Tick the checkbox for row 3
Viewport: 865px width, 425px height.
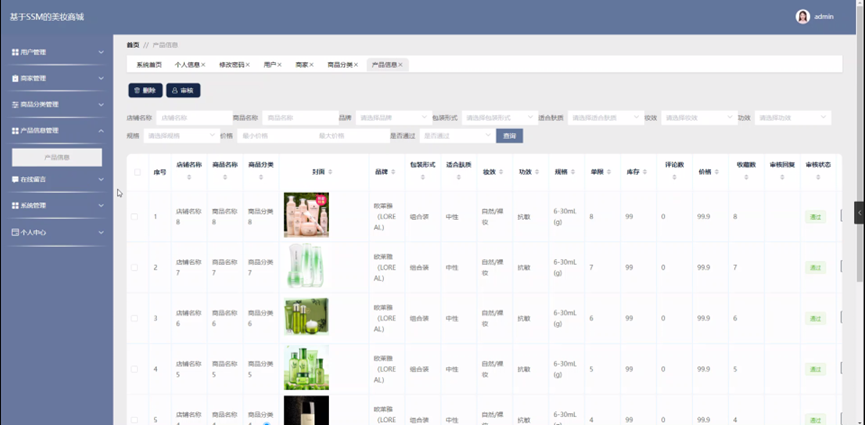134,318
